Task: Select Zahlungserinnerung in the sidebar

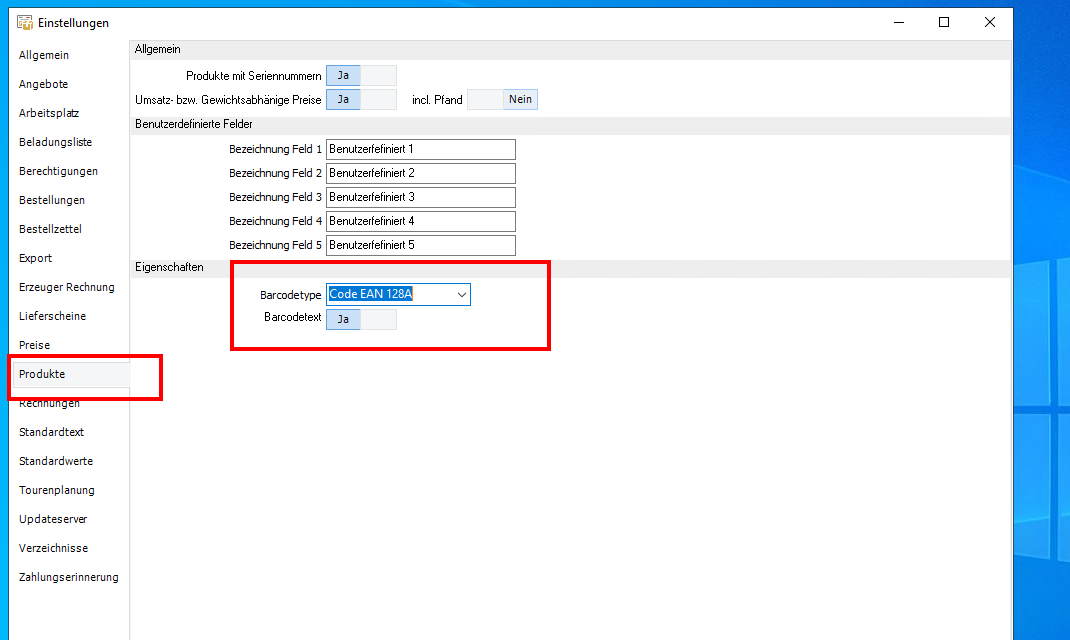Action: (68, 577)
